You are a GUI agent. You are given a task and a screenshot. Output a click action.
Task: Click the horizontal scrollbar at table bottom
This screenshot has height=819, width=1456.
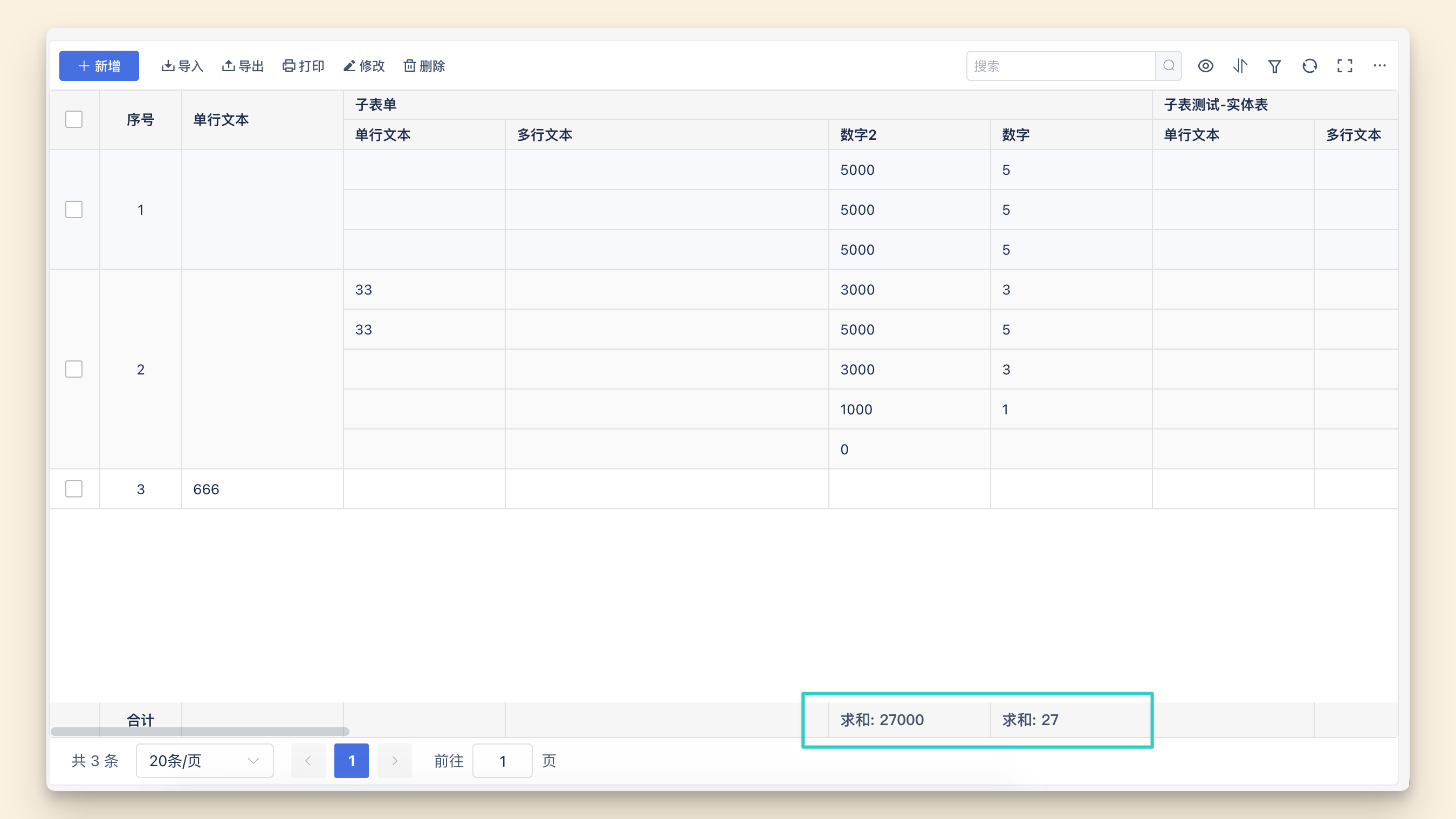(x=200, y=732)
